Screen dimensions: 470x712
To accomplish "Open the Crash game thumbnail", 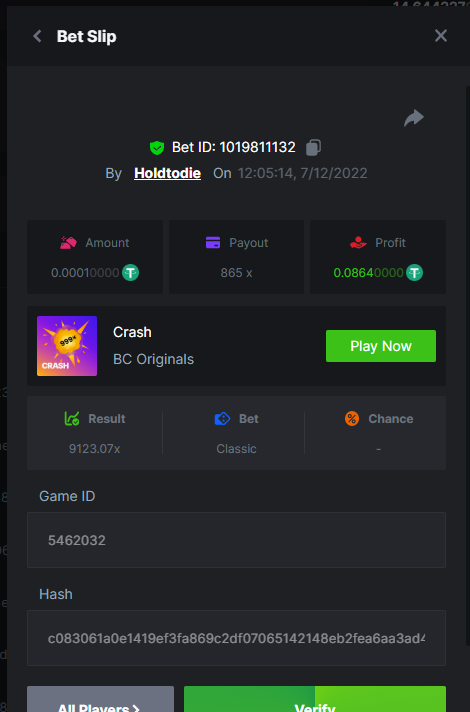I will pyautogui.click(x=67, y=346).
